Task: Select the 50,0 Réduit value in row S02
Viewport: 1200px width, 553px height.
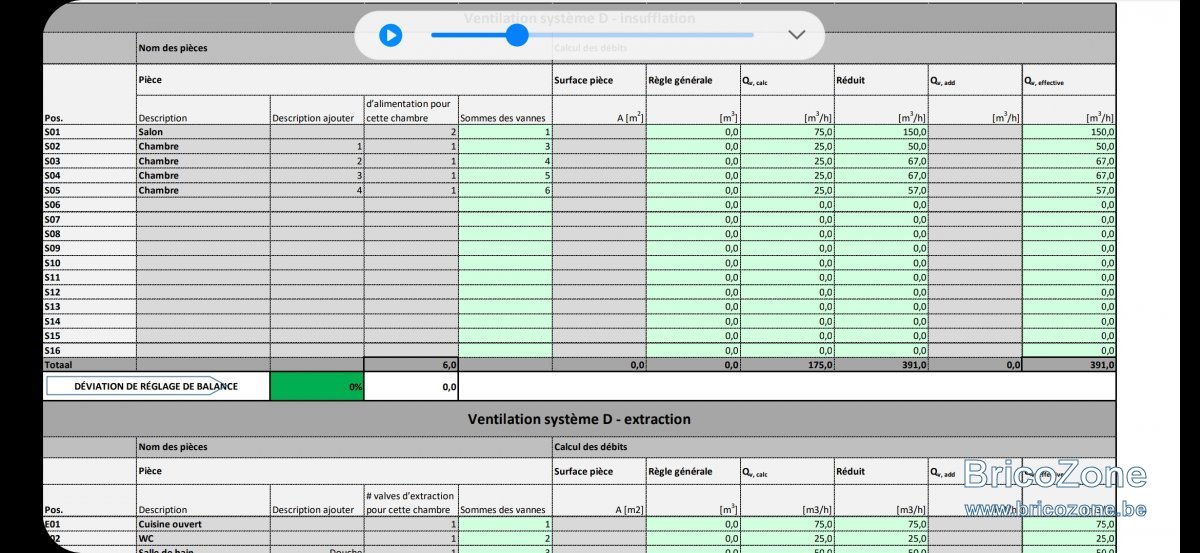Action: tap(881, 146)
